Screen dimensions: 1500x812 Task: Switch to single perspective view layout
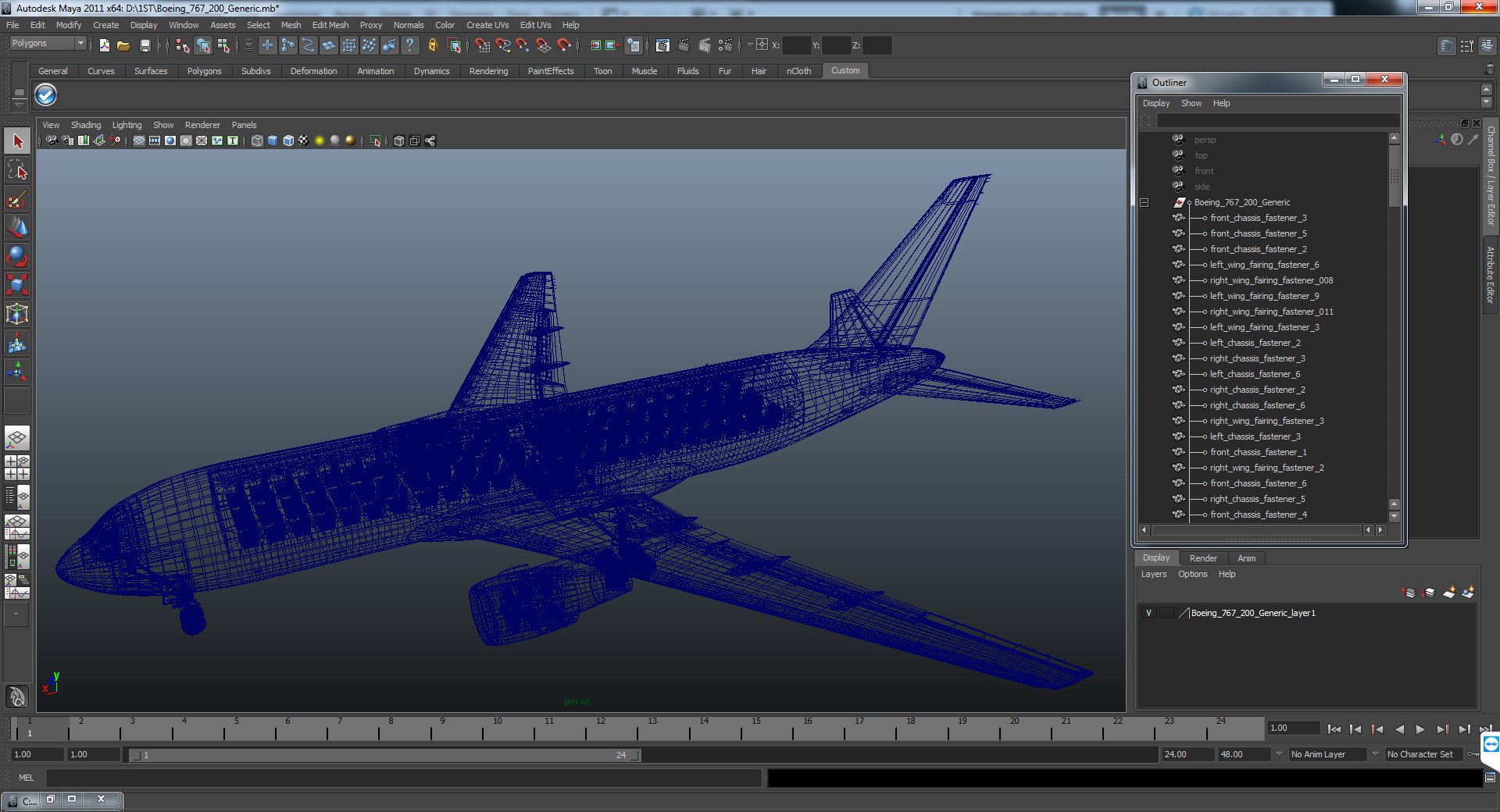click(17, 438)
